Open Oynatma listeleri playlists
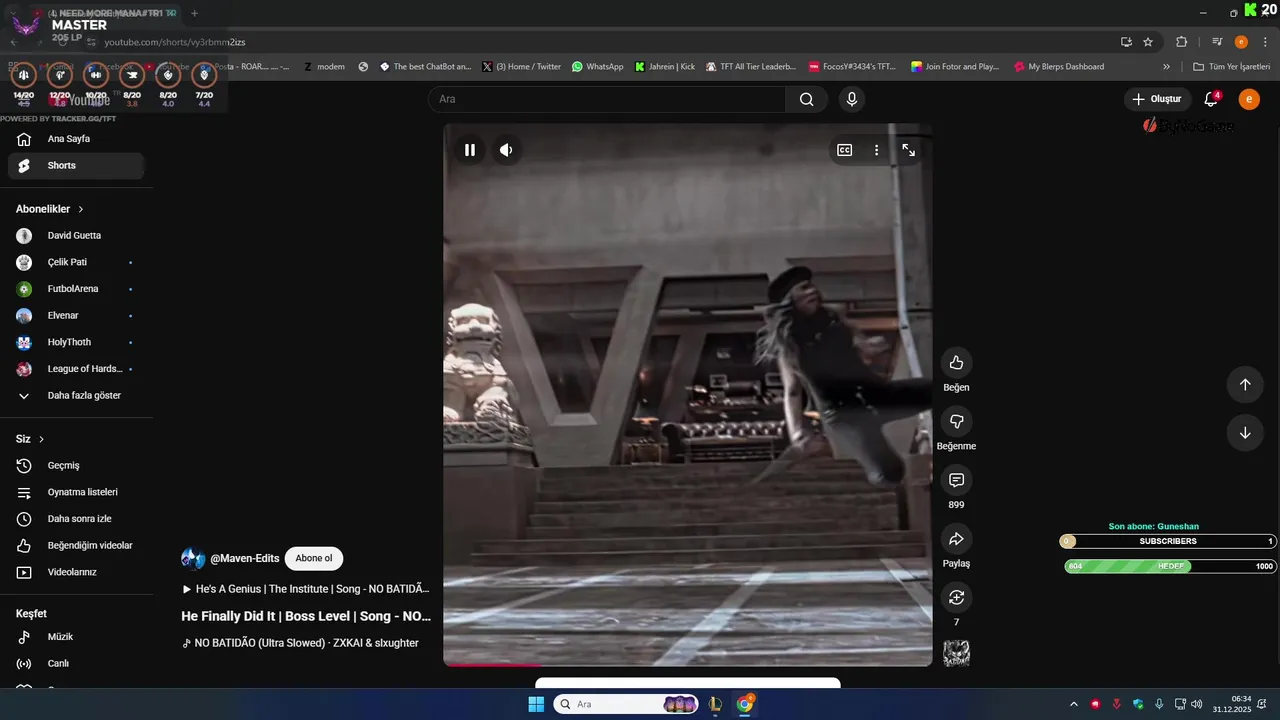1280x720 pixels. tap(76, 492)
